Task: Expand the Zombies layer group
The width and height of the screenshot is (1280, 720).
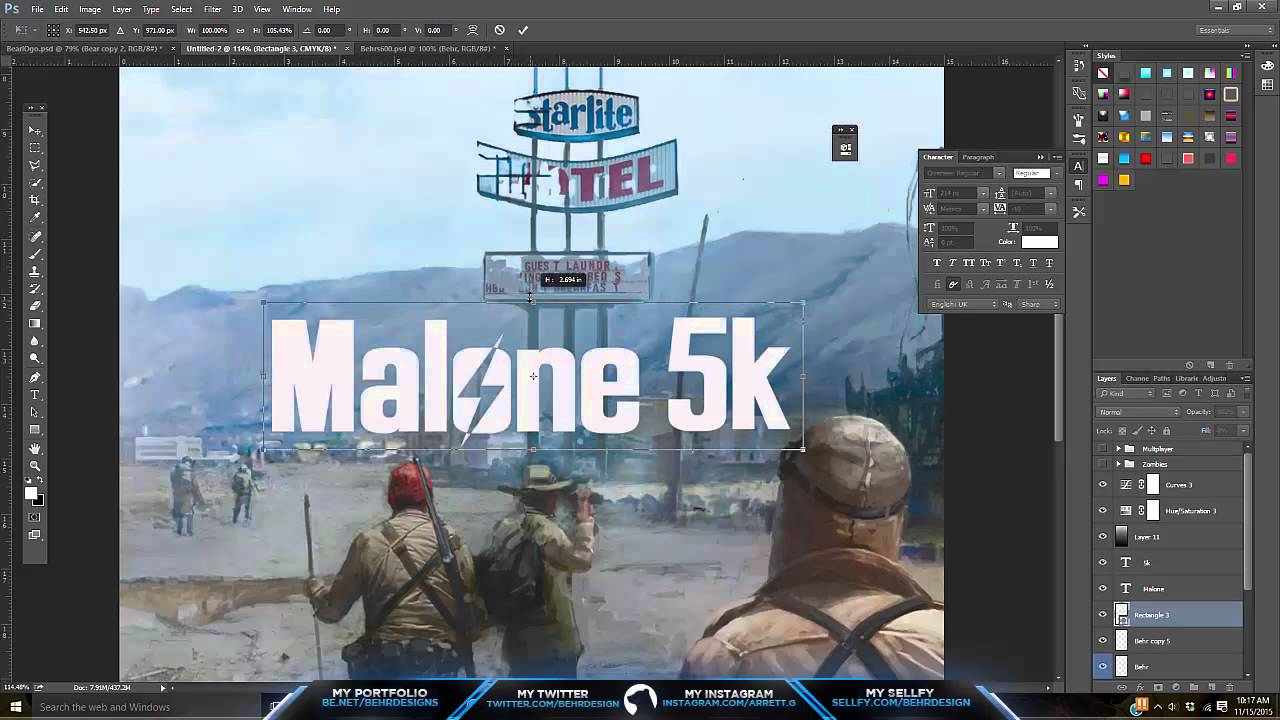Action: 1119,464
